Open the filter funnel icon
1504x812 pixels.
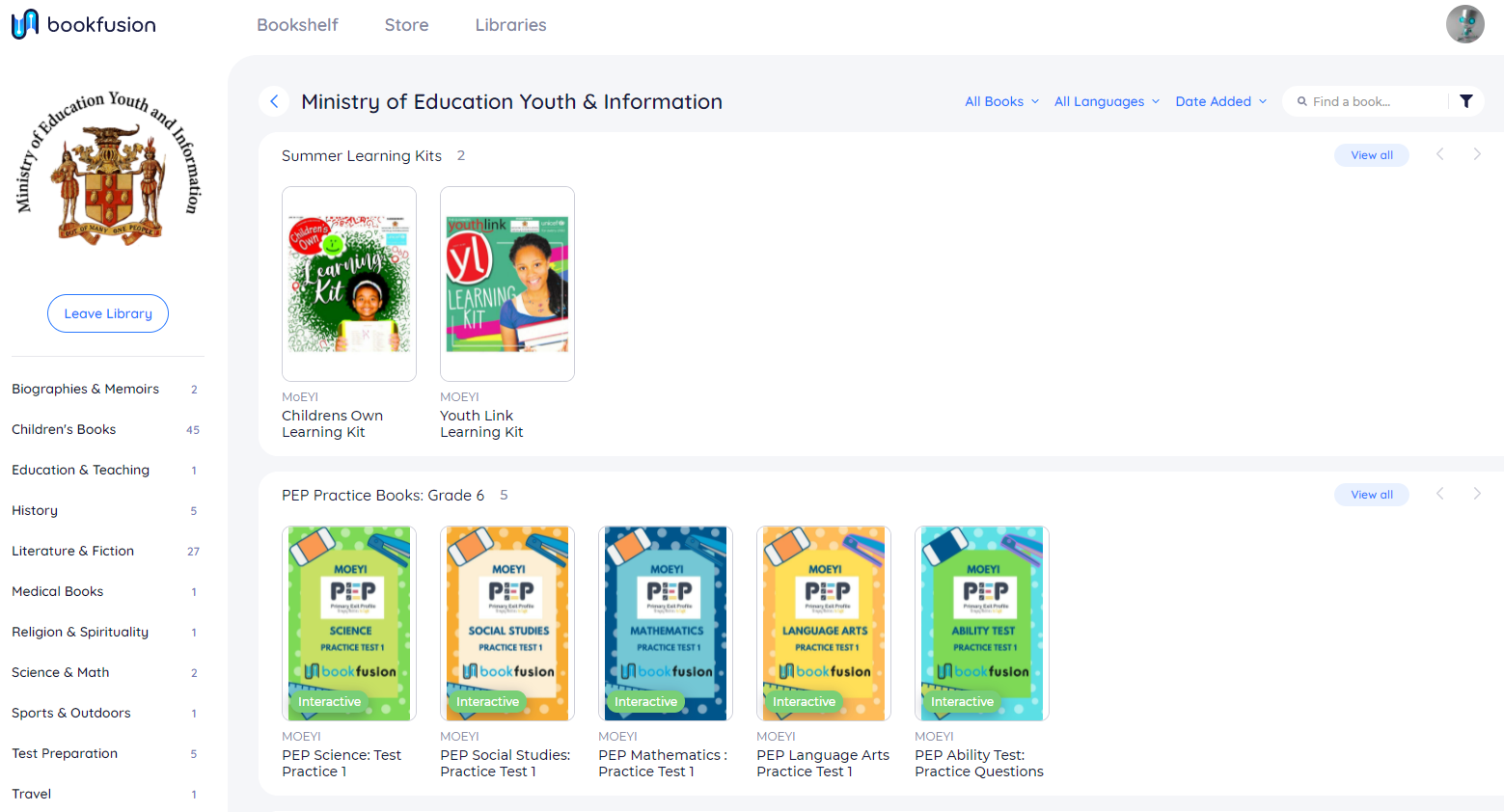coord(1466,101)
